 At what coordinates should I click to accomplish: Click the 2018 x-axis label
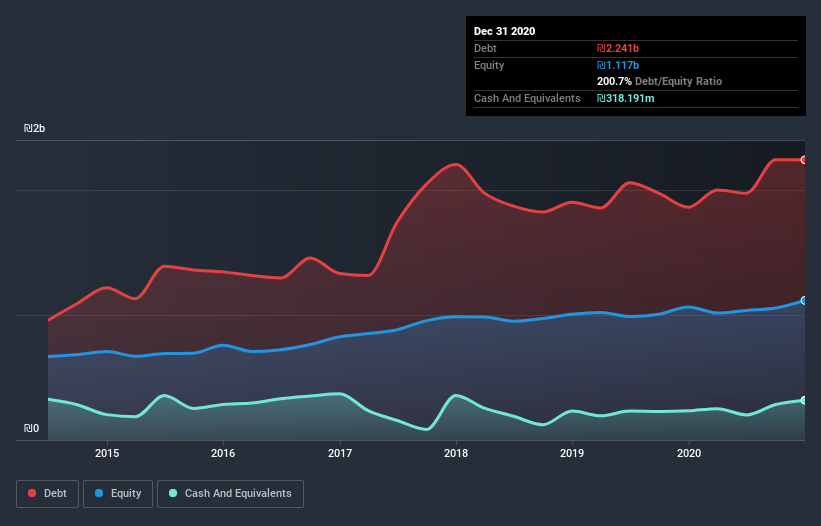pyautogui.click(x=456, y=453)
